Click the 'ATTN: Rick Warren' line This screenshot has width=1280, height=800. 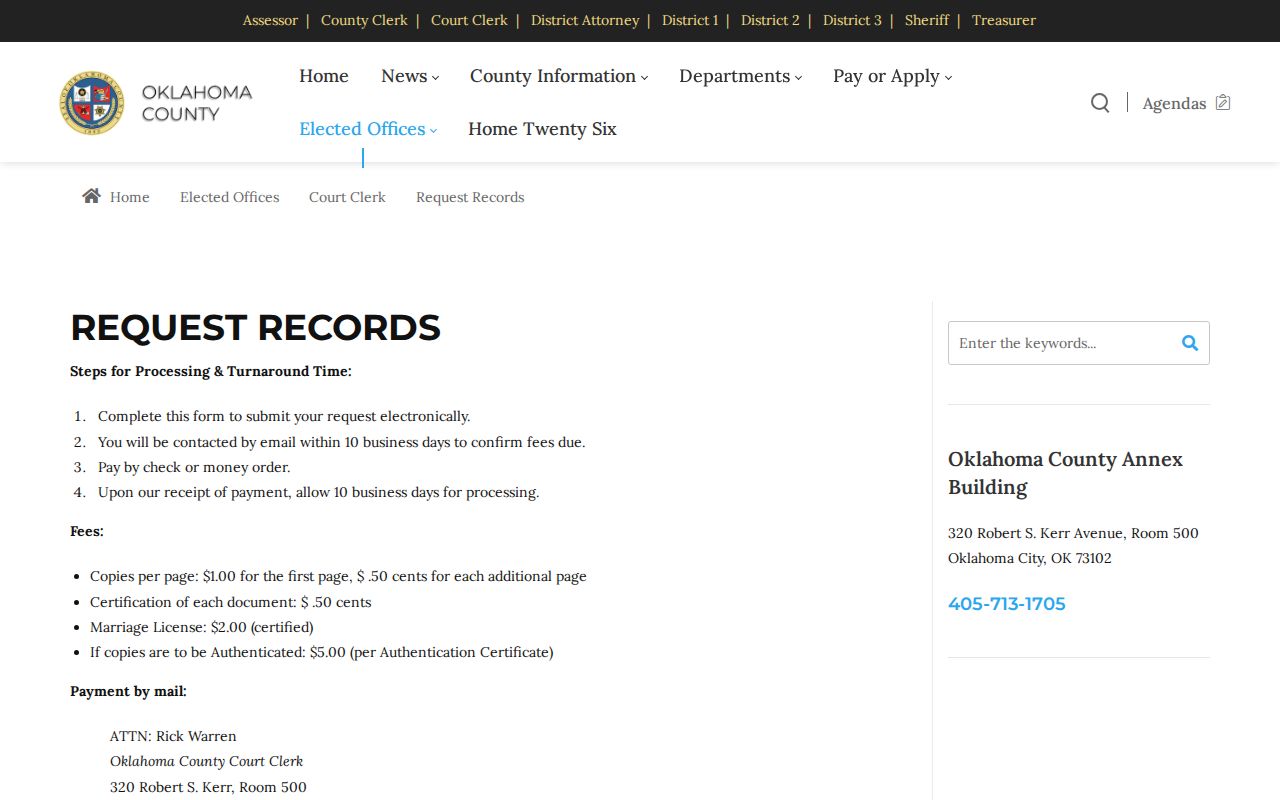173,736
